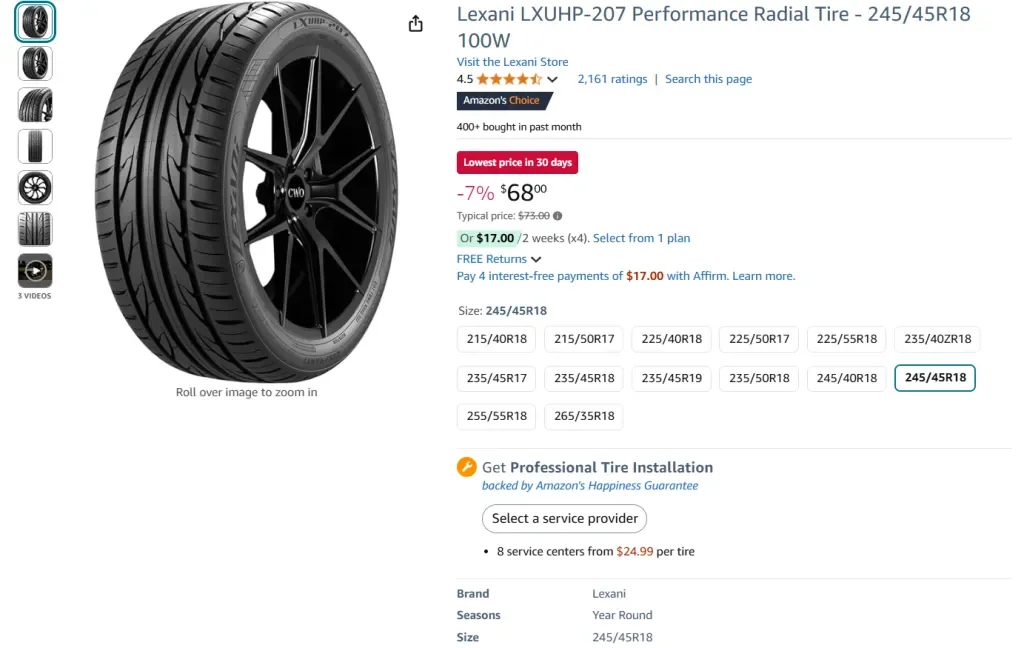
Task: Select the tread close-up thumbnail
Action: click(x=35, y=229)
